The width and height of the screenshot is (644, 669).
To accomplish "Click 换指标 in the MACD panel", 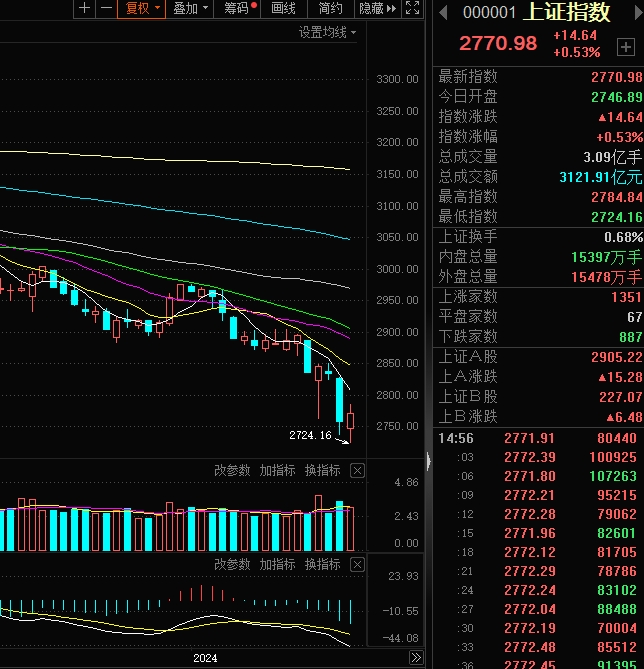I will [x=323, y=565].
